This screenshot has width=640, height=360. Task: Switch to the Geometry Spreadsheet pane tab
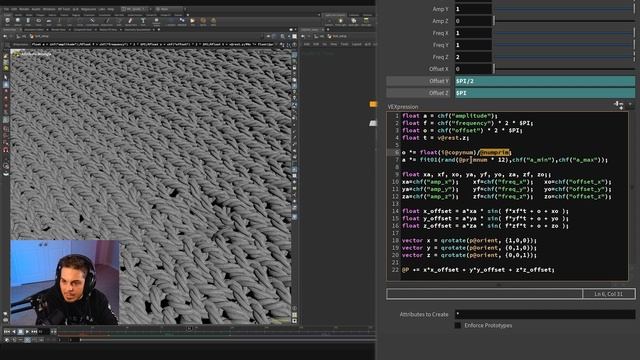click(138, 30)
